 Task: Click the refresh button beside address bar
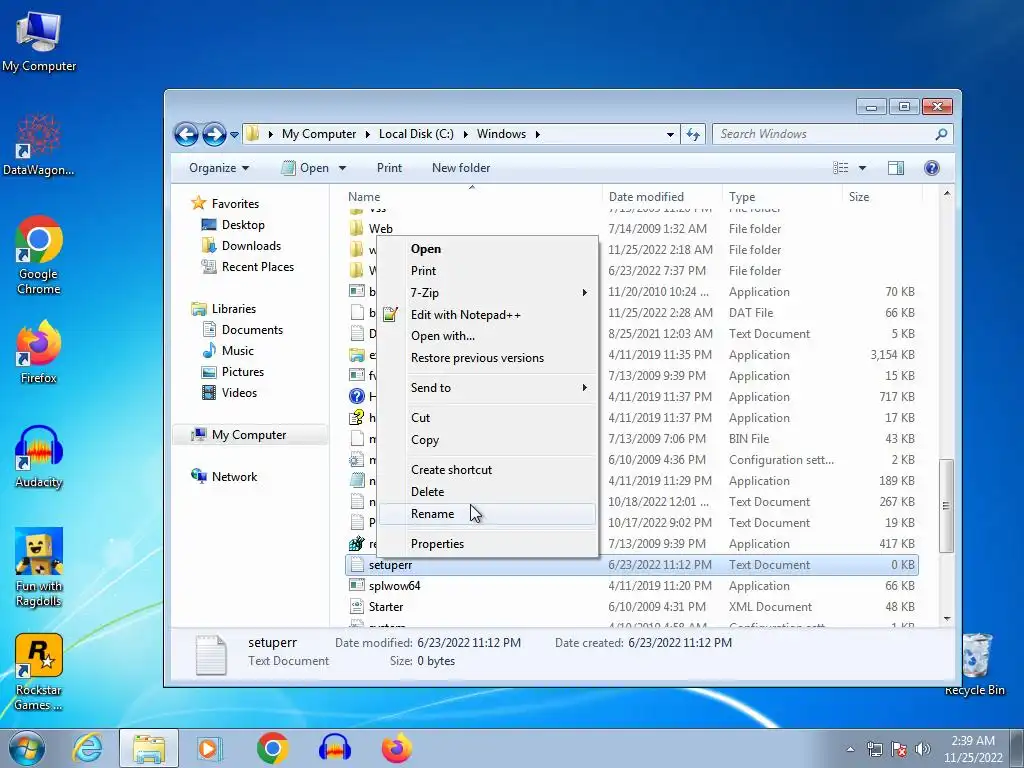coord(692,135)
